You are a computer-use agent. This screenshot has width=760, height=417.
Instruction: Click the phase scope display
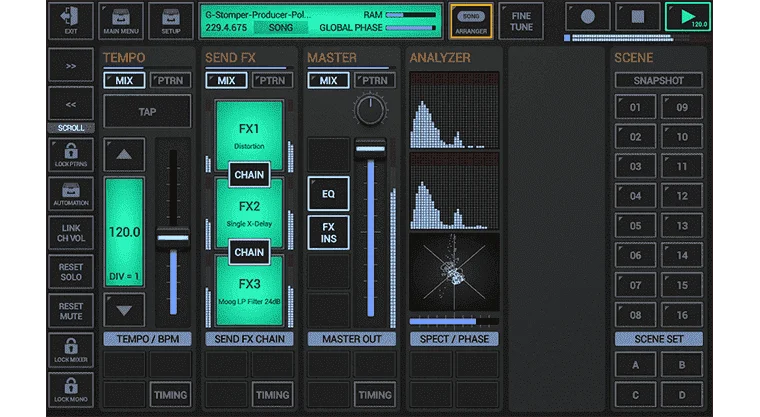pyautogui.click(x=454, y=272)
